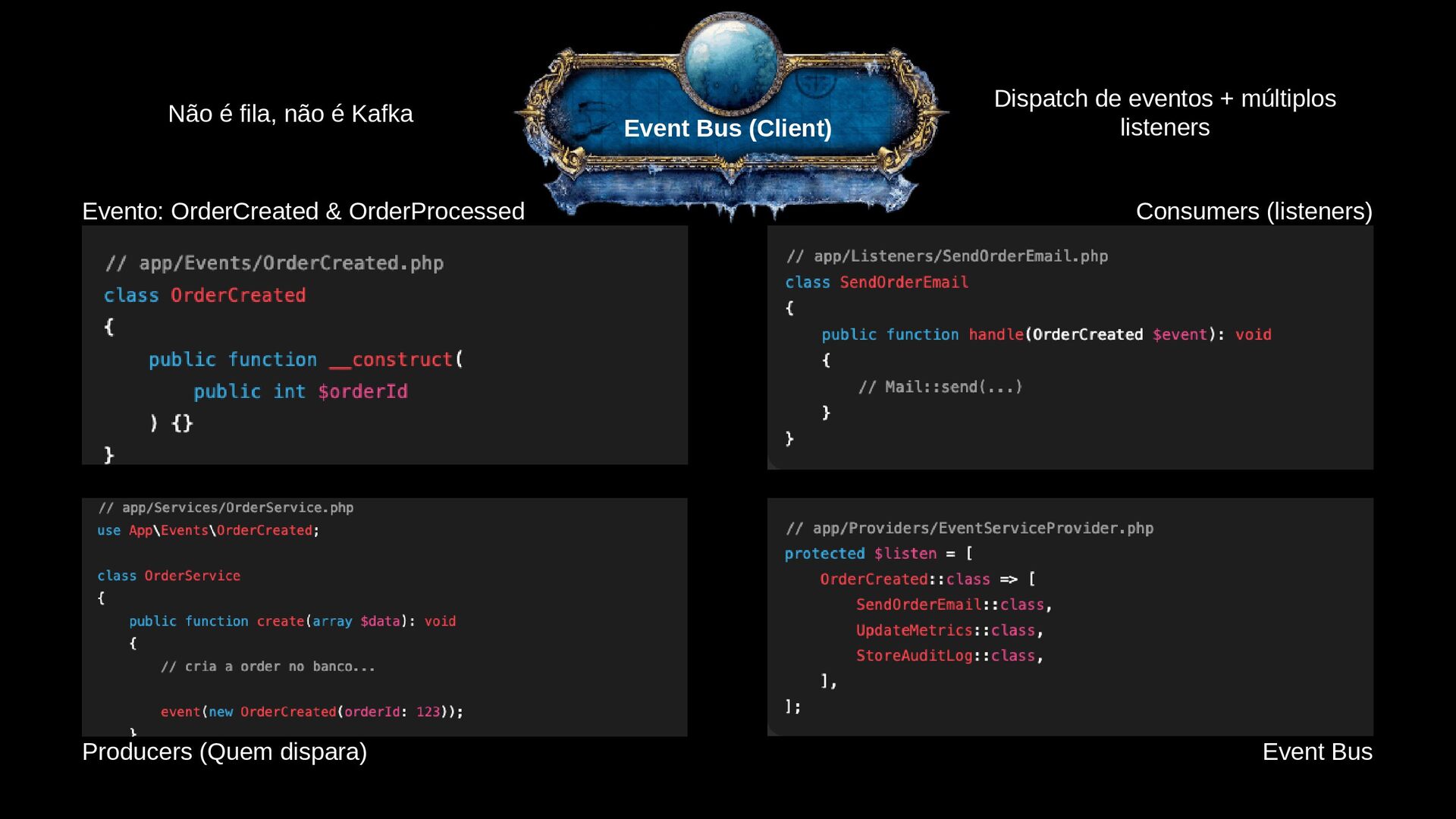Click the 'use App\Events\OrderCreated' import line

[208, 530]
